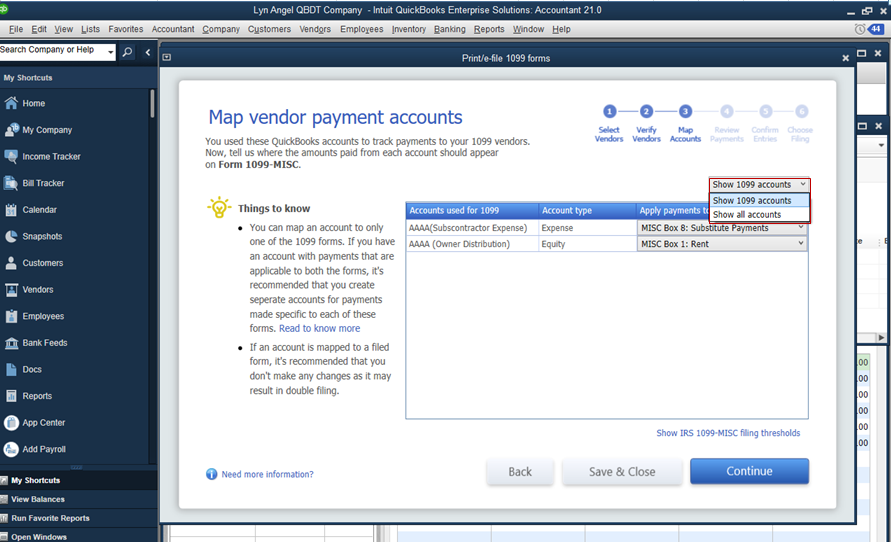Open the Lists menu
Image resolution: width=891 pixels, height=542 pixels.
click(x=90, y=29)
